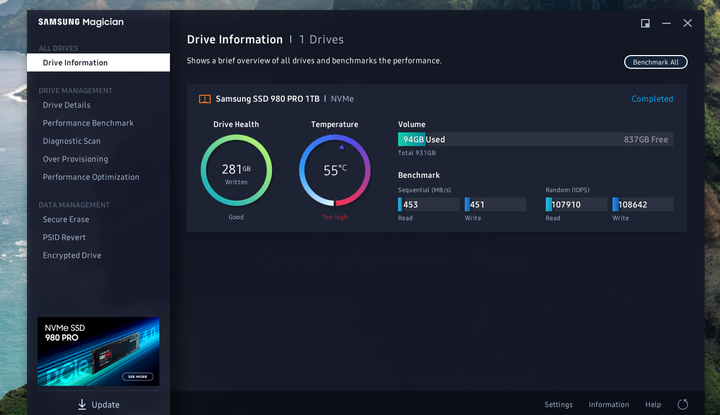Select Over Provisioning option

(75, 159)
